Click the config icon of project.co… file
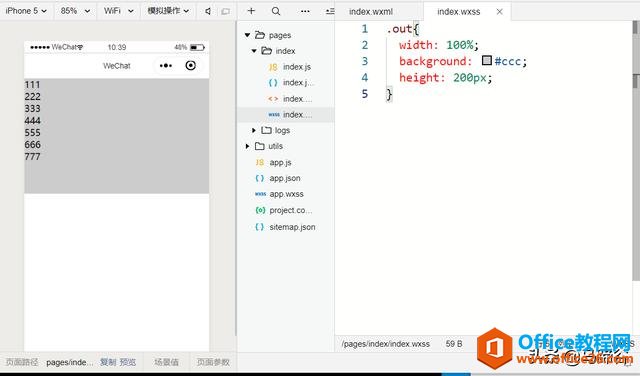 (x=260, y=210)
